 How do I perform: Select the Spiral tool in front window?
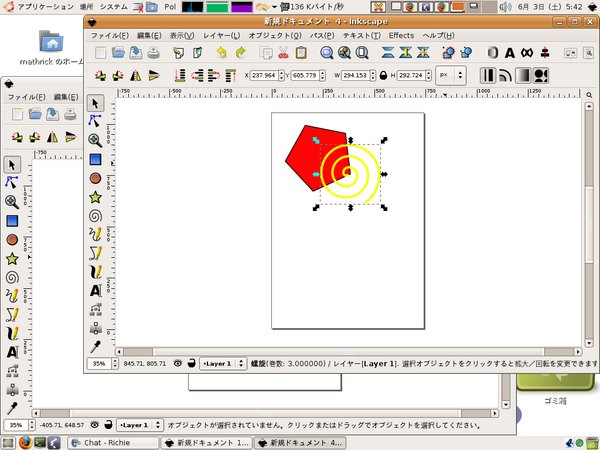[x=95, y=215]
